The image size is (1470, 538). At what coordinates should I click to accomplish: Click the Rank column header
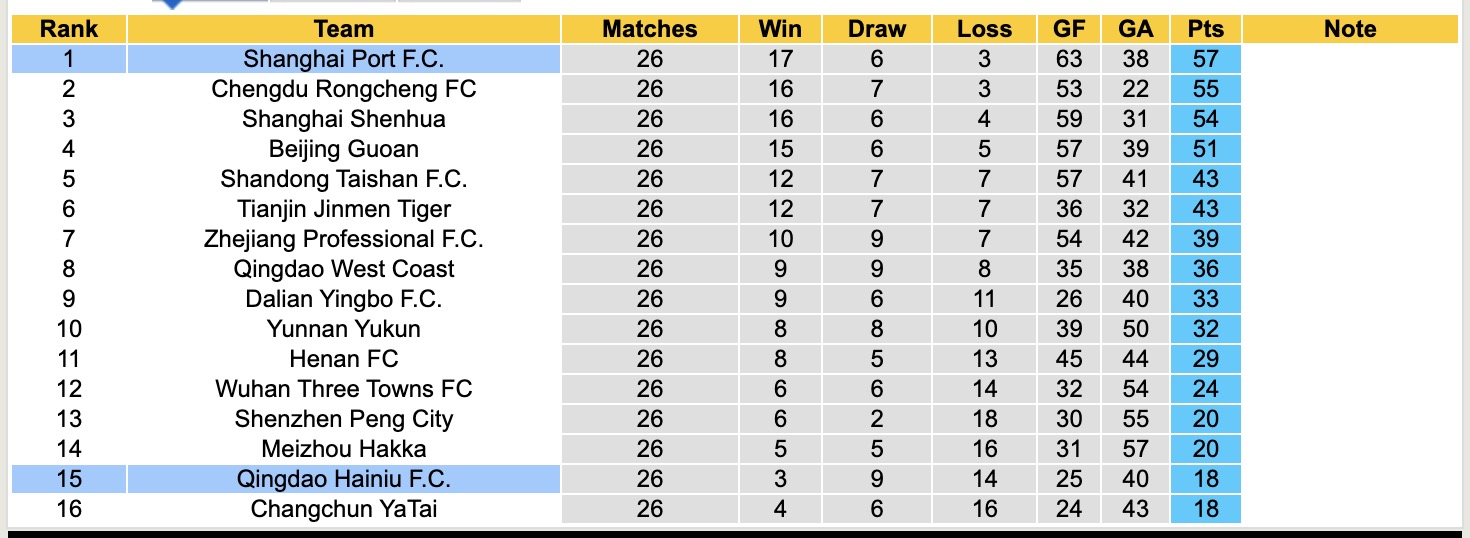69,29
